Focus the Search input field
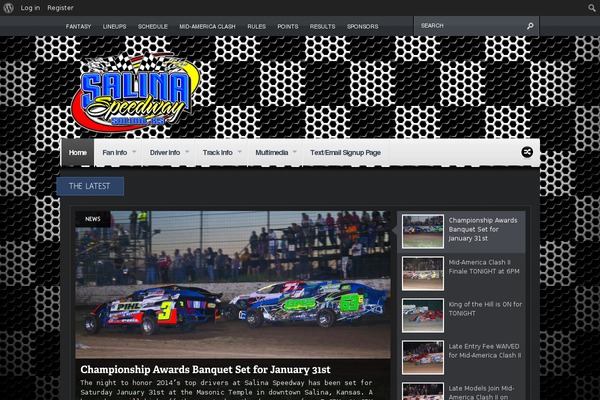Screen dimensions: 600x400 [x=470, y=26]
